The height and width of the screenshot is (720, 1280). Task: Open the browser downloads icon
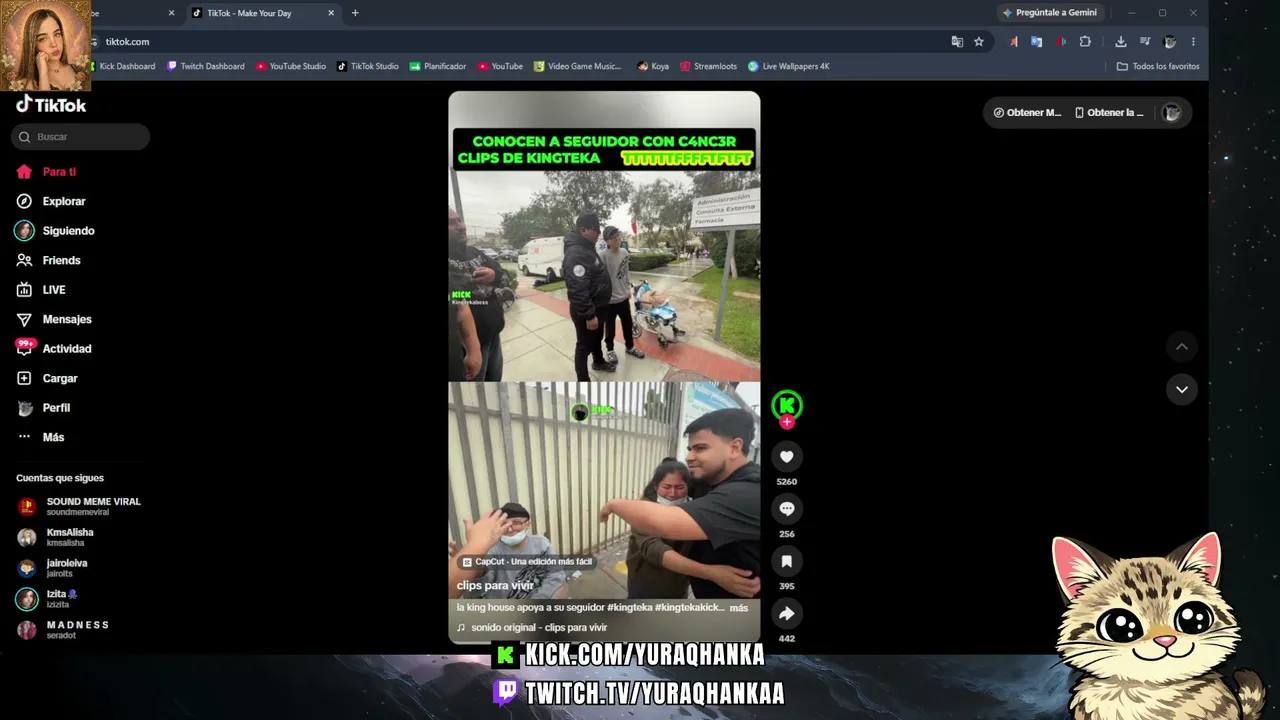coord(1121,42)
